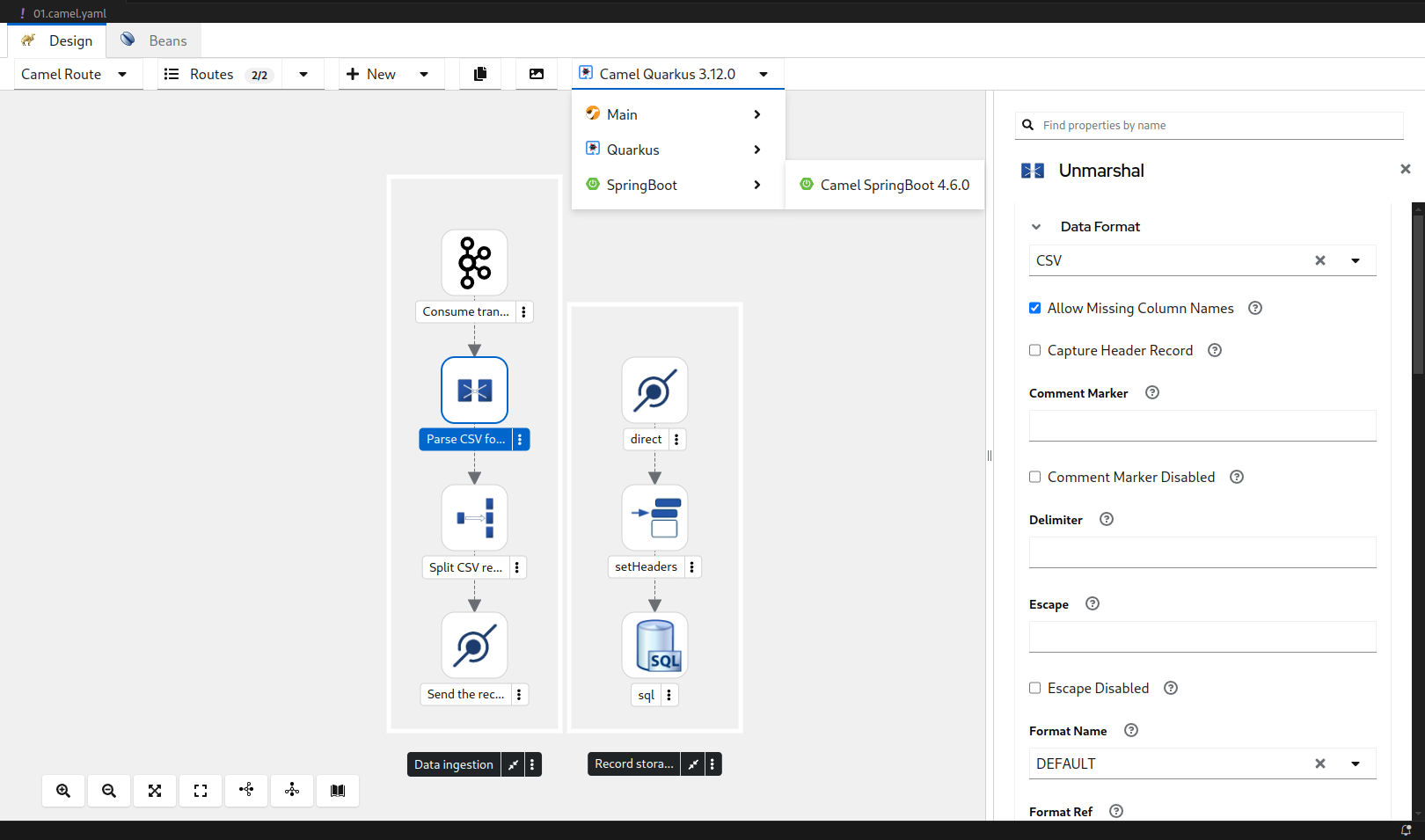Select the Split CSV records node icon
This screenshot has height=840, width=1425.
click(474, 518)
